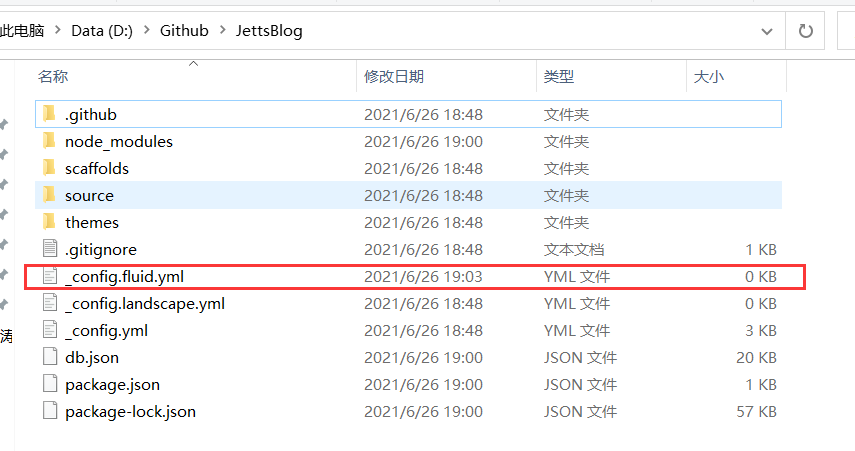Expand the Data (D:) breadcrumb chevron
The height and width of the screenshot is (451, 855).
pos(147,31)
